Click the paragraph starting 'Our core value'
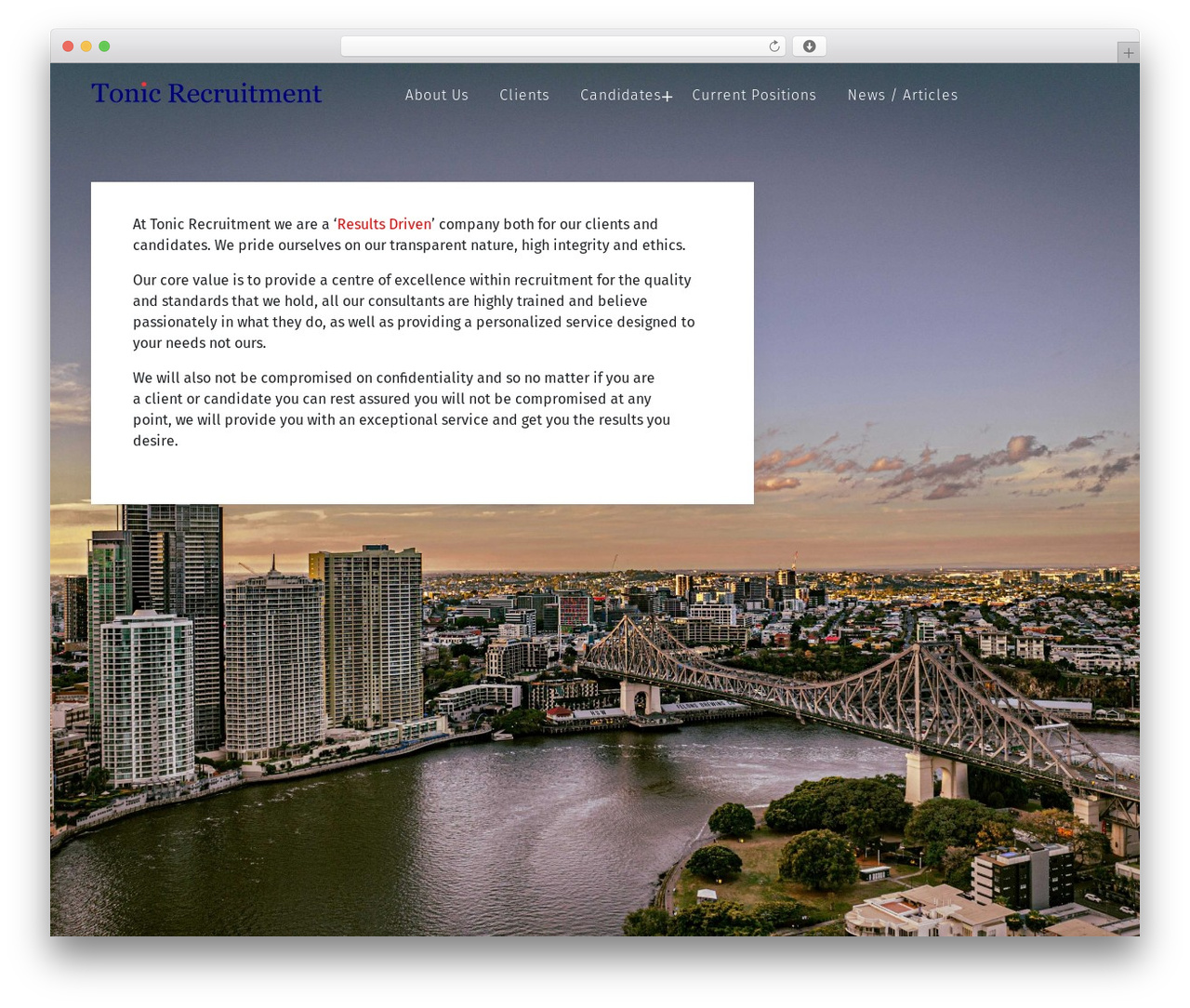Viewport: 1190px width, 1008px height. [414, 312]
